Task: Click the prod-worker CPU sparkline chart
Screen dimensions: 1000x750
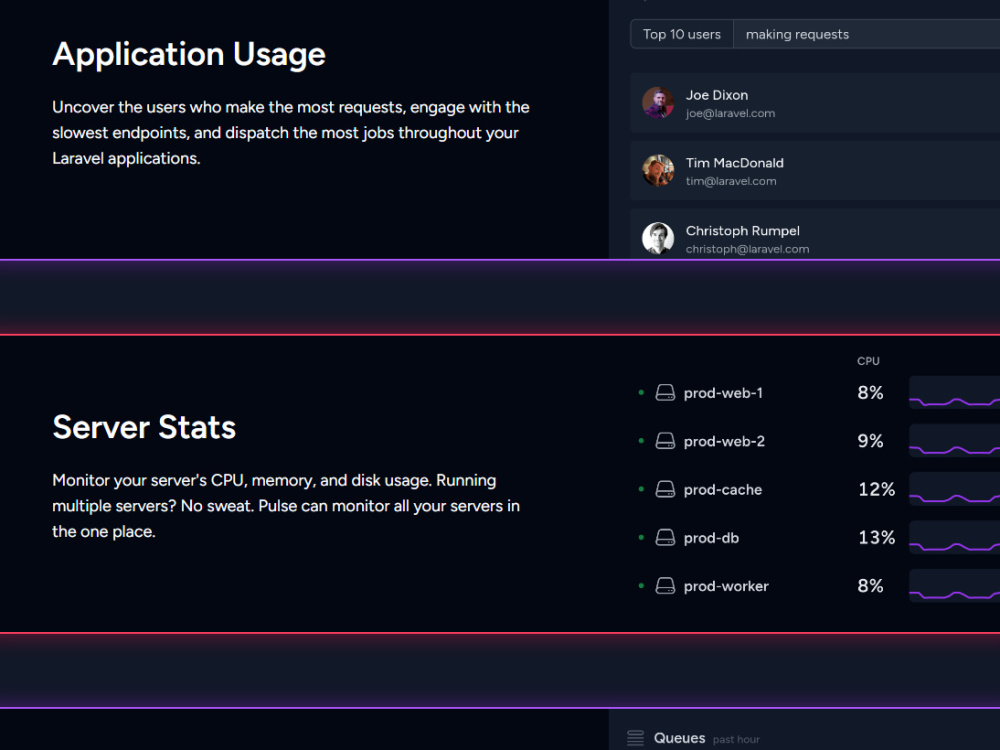Action: (x=955, y=586)
